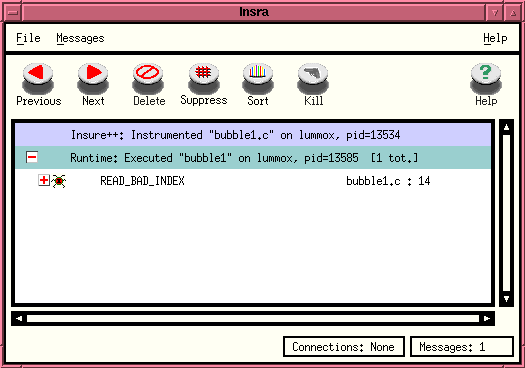
Task: Click the horizontal scrollbar left arrow
Action: tap(19, 318)
